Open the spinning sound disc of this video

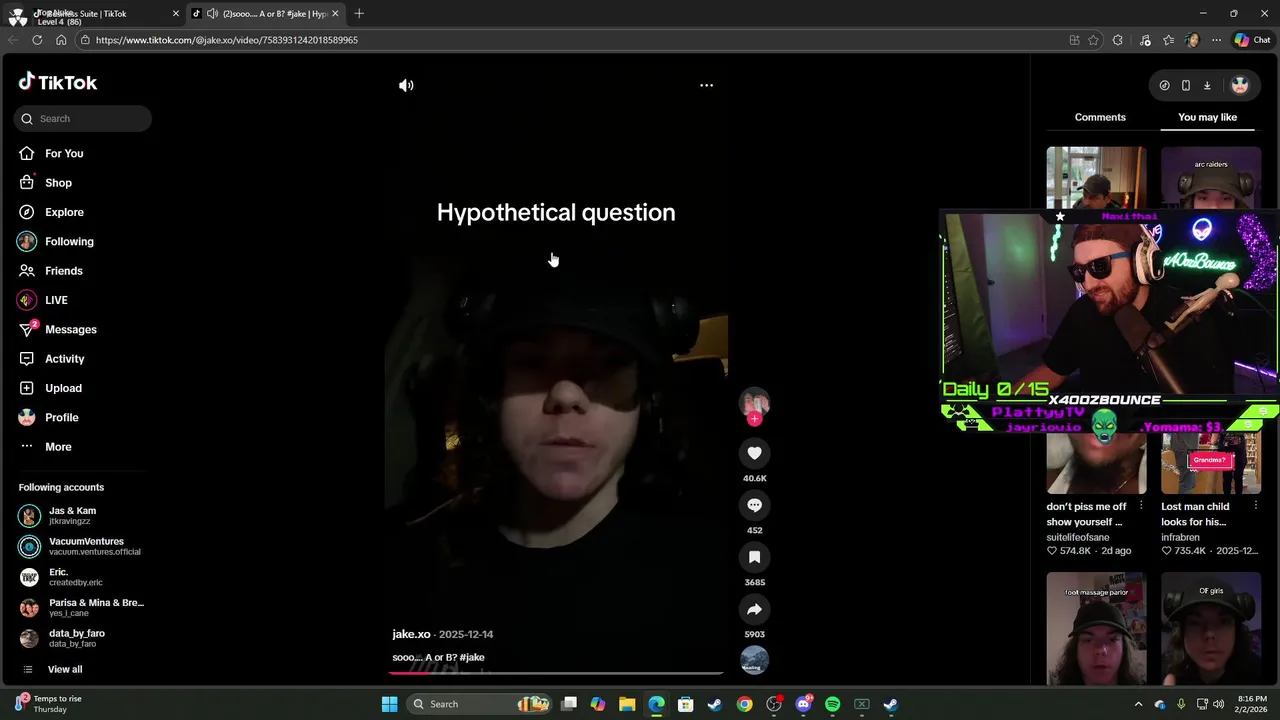(754, 660)
